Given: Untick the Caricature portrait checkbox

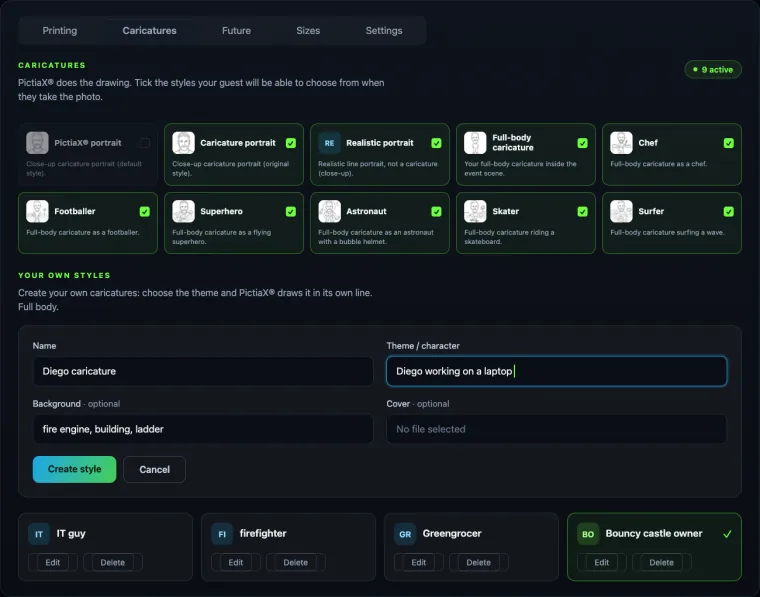Looking at the screenshot, I should tap(291, 143).
